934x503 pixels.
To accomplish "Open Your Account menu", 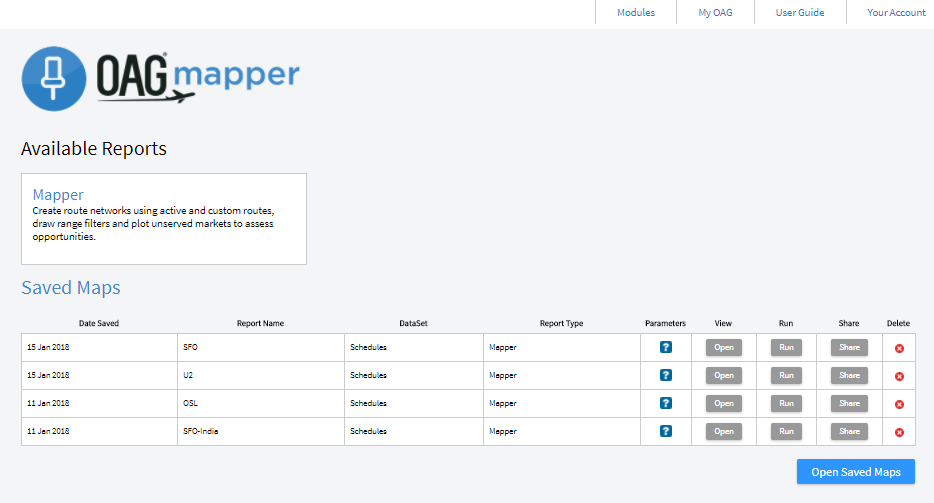I will click(896, 13).
